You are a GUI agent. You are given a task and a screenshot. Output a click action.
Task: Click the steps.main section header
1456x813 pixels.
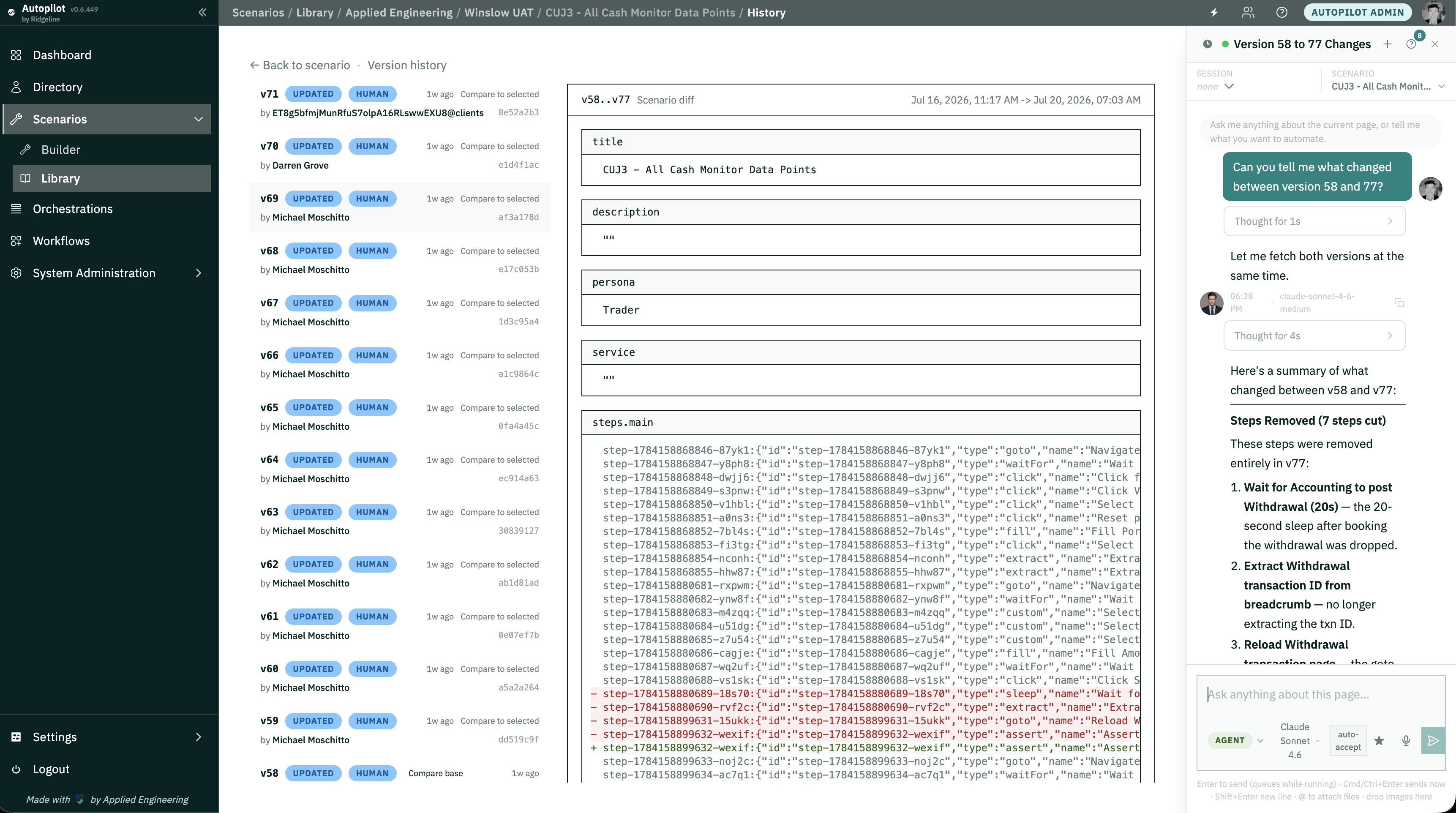860,422
